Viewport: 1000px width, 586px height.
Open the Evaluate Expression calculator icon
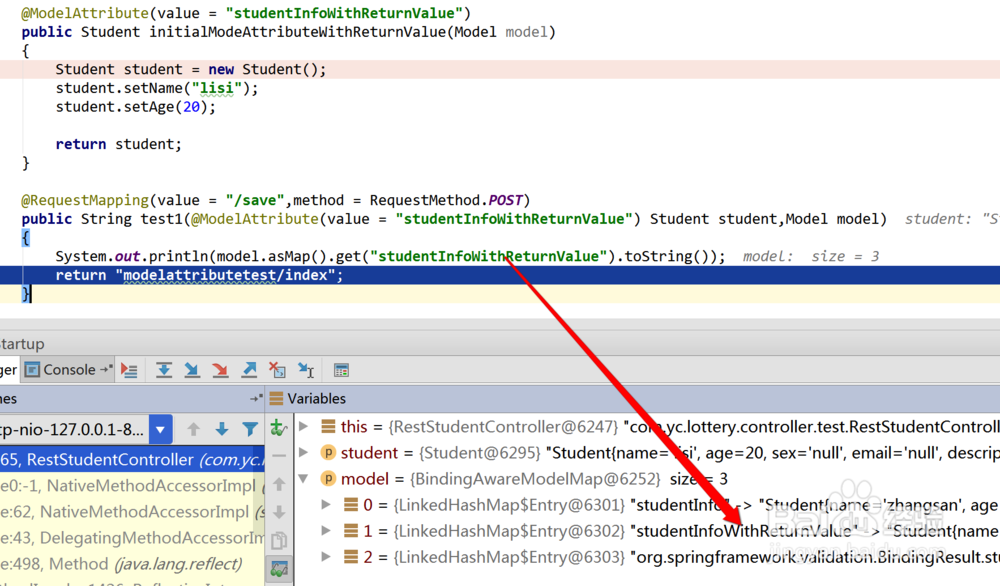[x=341, y=370]
